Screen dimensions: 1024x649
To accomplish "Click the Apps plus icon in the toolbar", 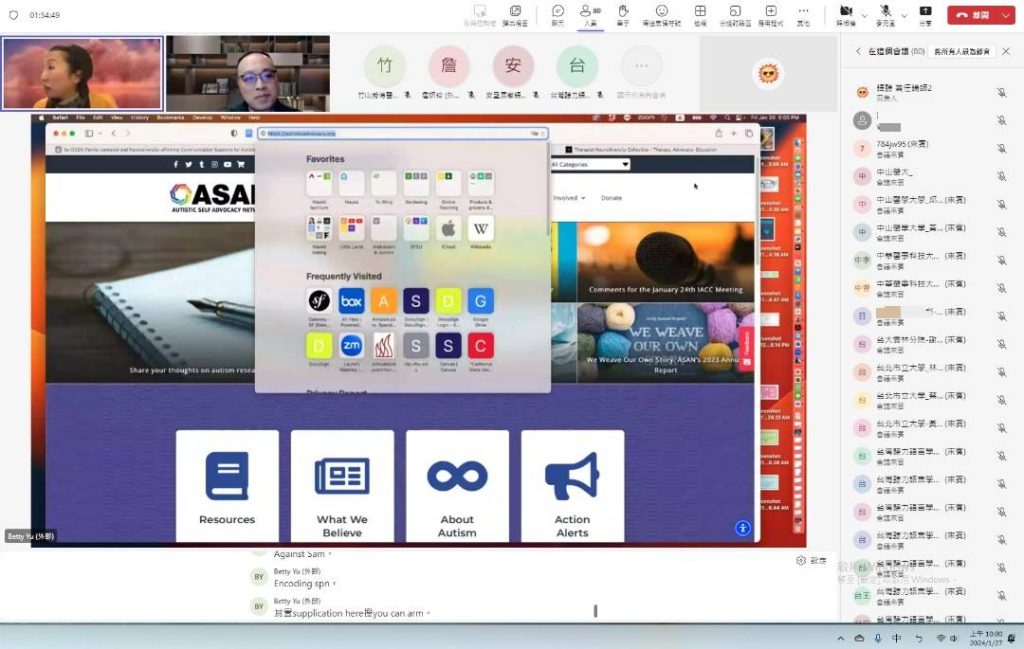I will (x=769, y=14).
